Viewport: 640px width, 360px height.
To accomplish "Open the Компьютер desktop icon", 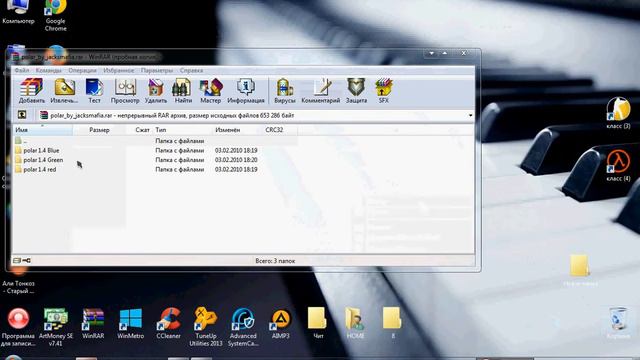I will tap(18, 12).
